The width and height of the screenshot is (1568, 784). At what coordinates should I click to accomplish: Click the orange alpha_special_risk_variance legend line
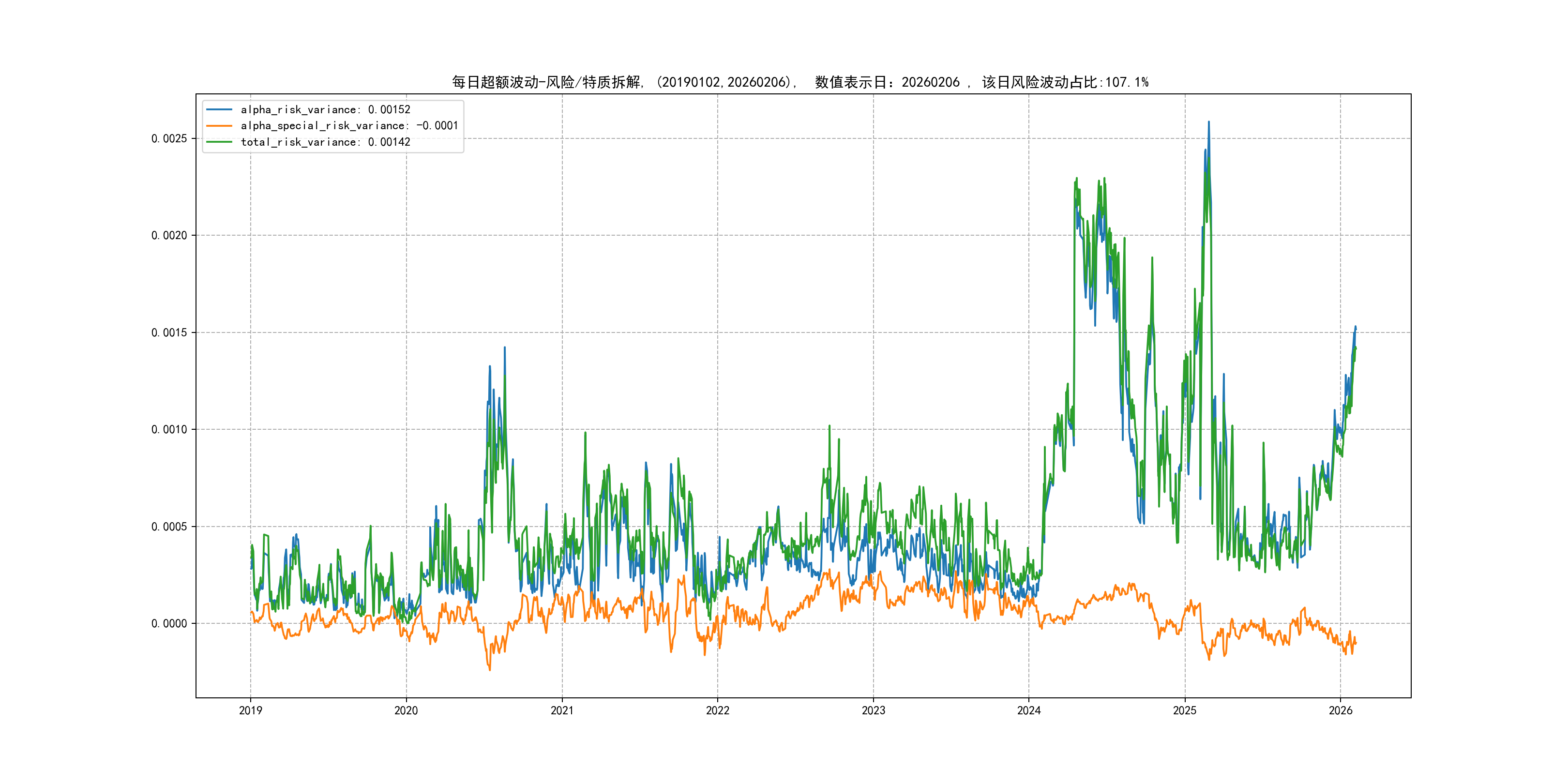pos(219,126)
